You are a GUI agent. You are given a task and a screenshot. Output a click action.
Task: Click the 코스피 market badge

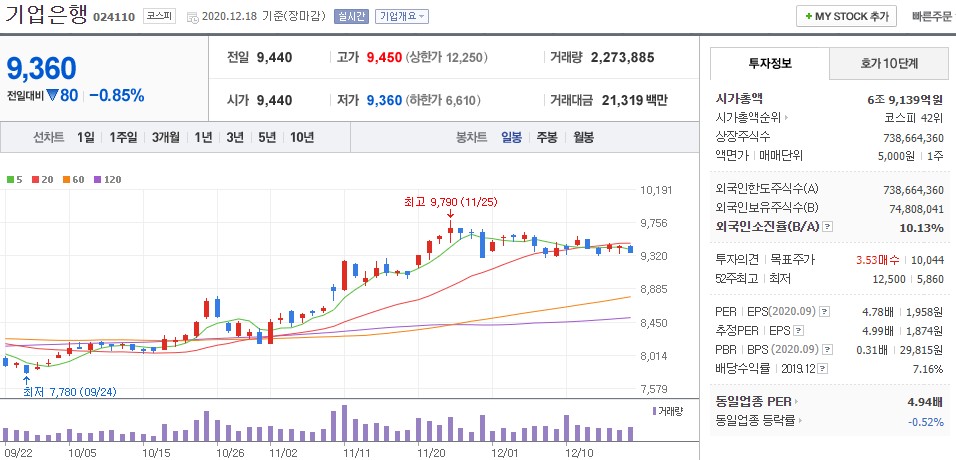click(160, 16)
